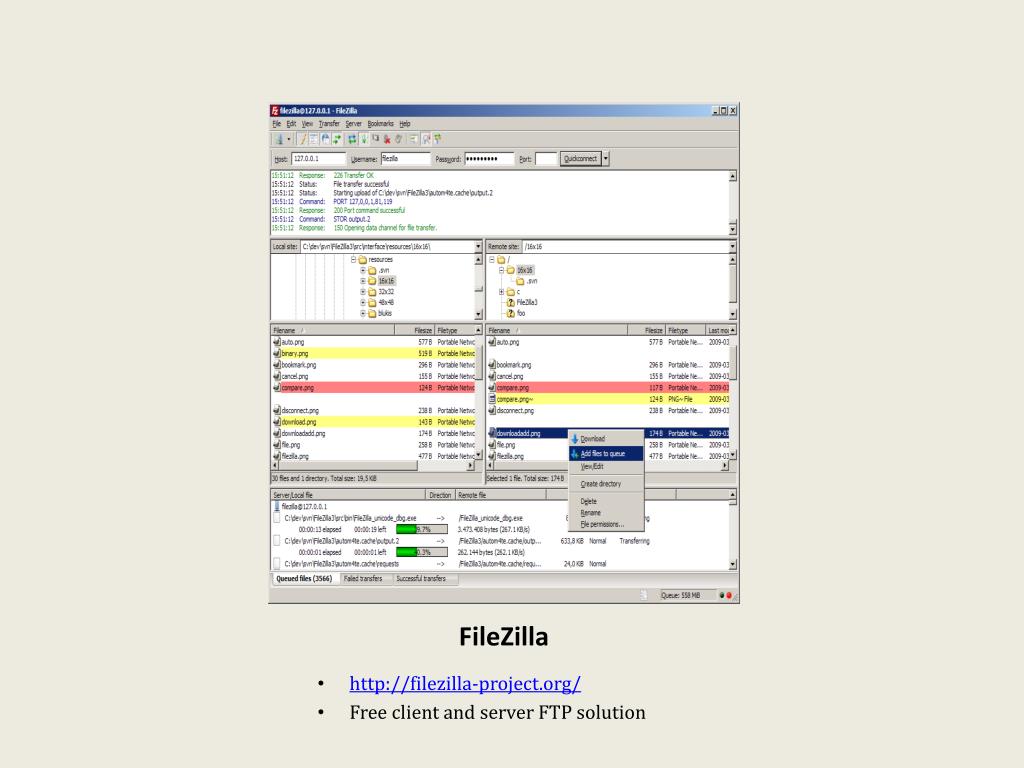Open the Site Manager toolbar icon

coord(280,139)
